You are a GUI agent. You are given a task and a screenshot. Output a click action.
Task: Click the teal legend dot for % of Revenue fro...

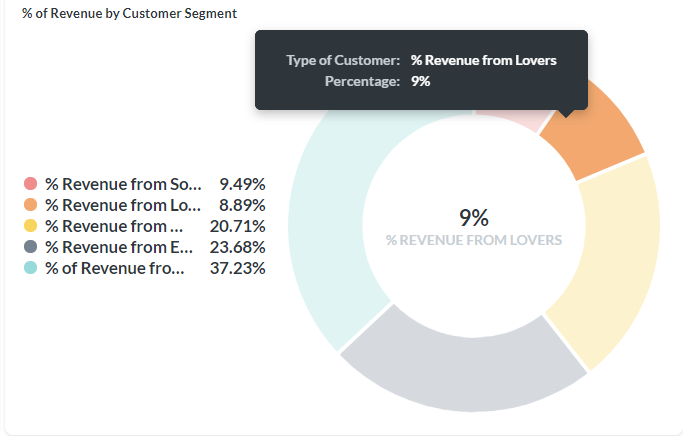point(30,267)
